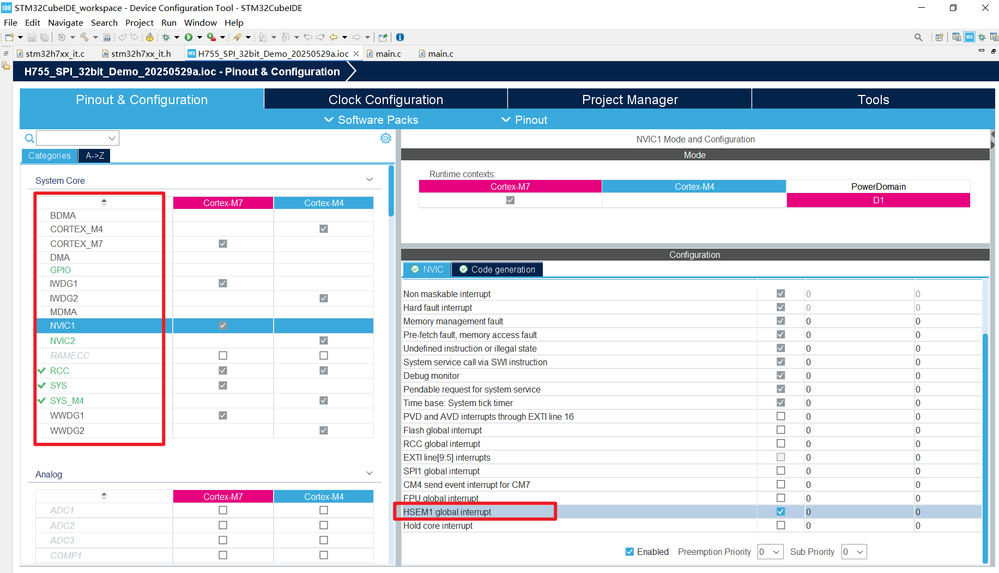Click the Search magnifier icon at top right

[918, 37]
